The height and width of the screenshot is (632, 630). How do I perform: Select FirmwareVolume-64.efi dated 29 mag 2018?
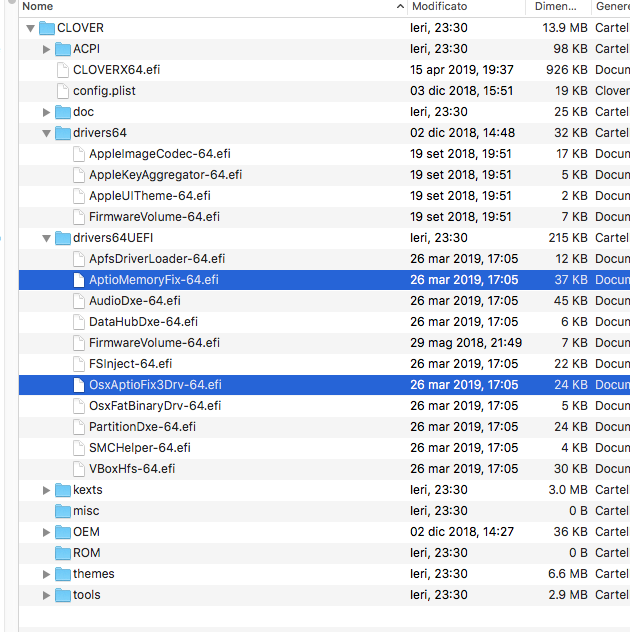[x=154, y=343]
